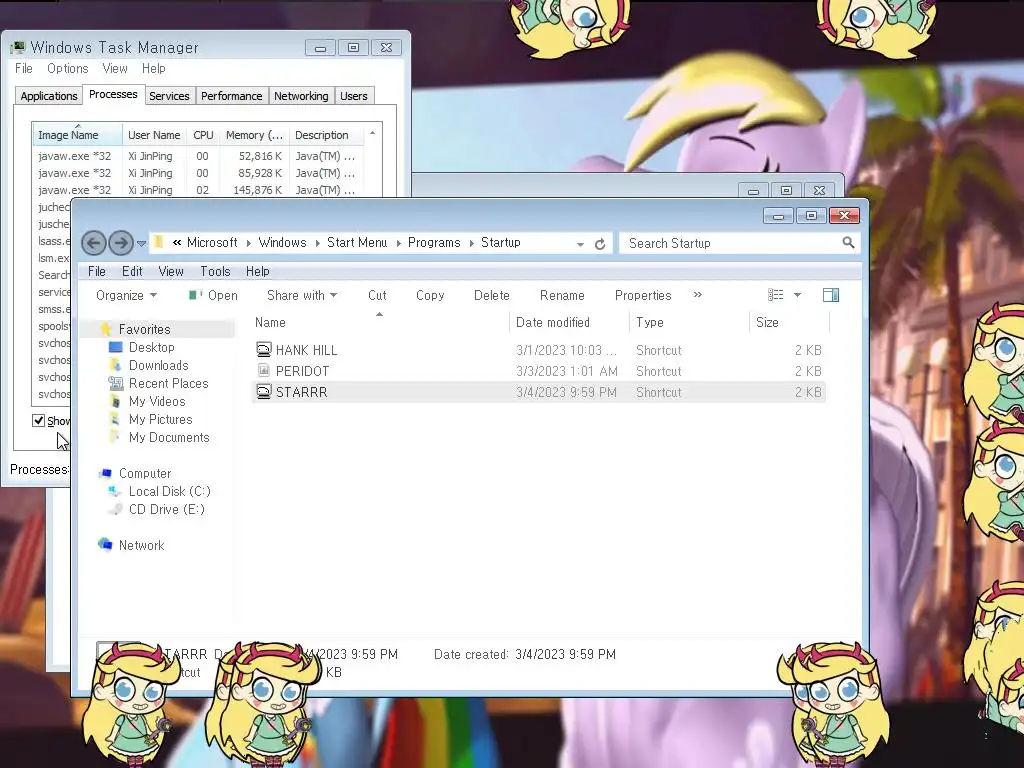This screenshot has width=1024, height=768.
Task: Select Computer in navigation pane
Action: pyautogui.click(x=145, y=473)
